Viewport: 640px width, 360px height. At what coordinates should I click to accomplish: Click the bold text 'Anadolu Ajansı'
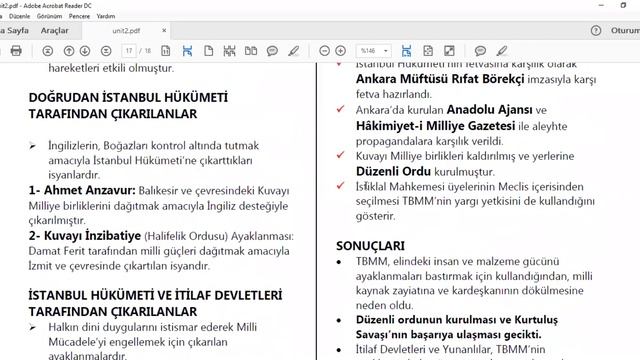click(x=489, y=110)
